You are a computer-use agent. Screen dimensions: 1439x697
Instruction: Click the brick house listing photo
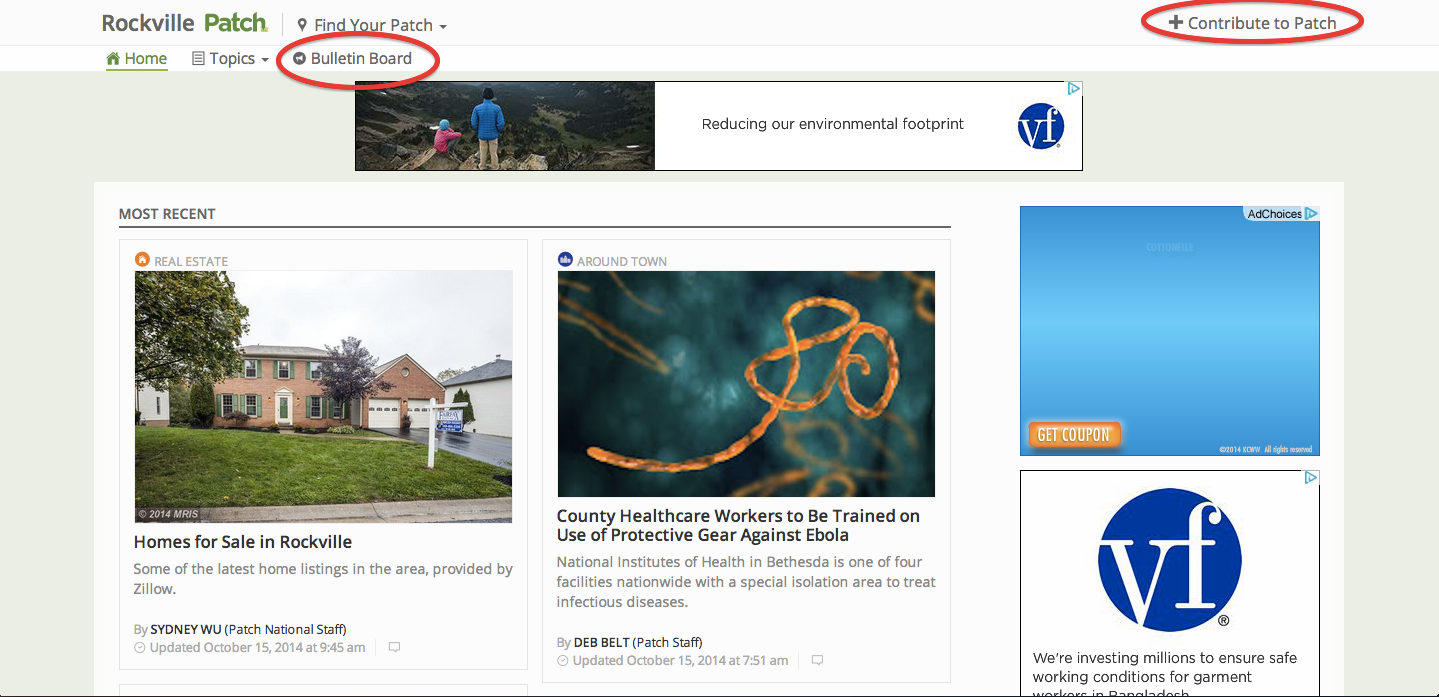coord(323,396)
